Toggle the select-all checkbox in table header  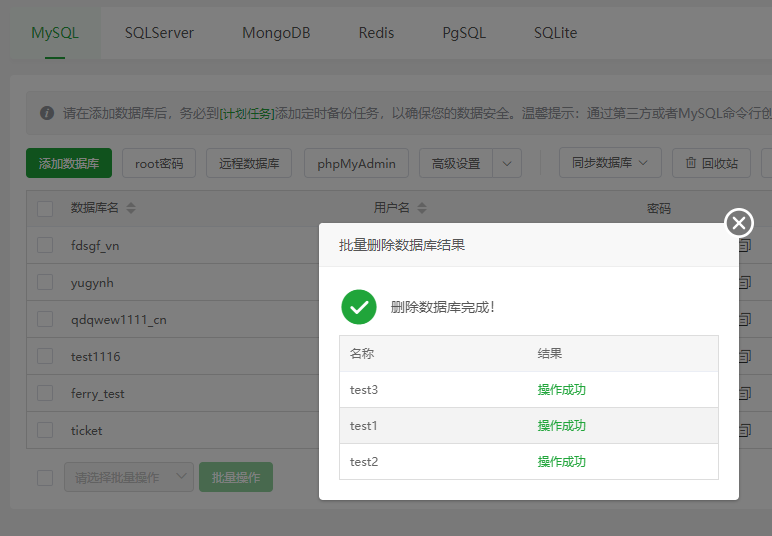45,208
